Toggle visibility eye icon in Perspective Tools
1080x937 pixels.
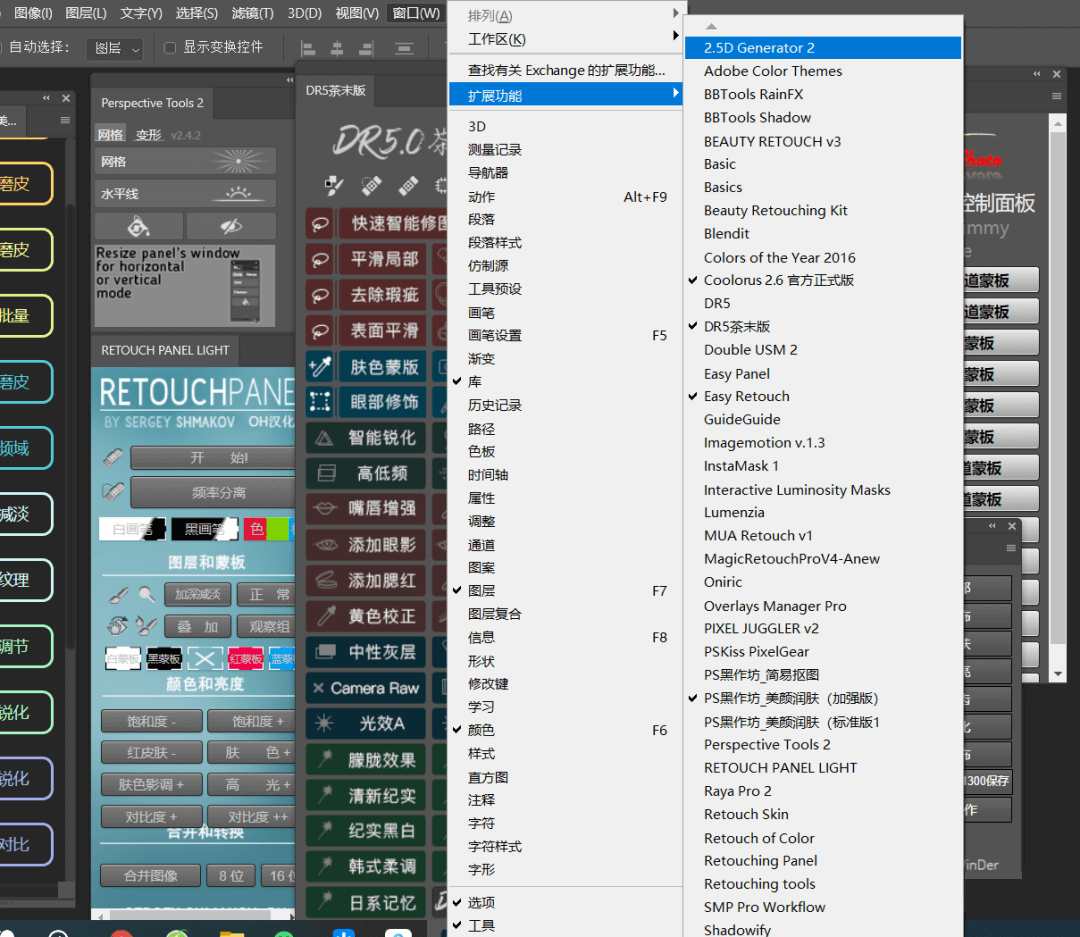pyautogui.click(x=234, y=227)
